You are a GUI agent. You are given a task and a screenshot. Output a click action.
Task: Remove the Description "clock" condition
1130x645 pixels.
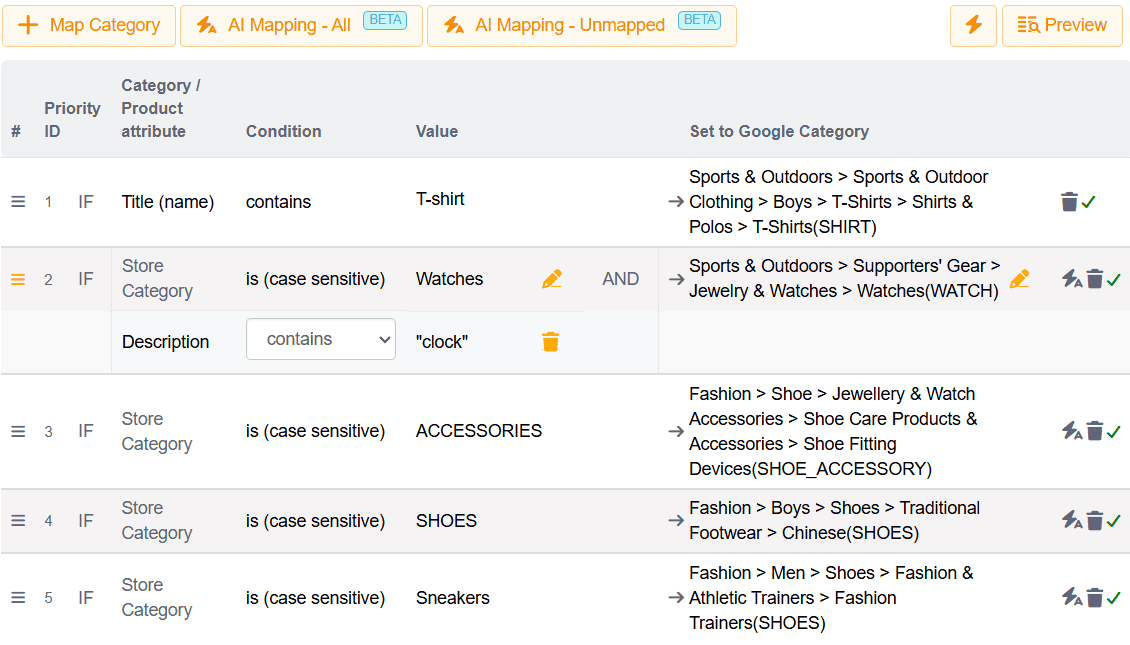550,342
